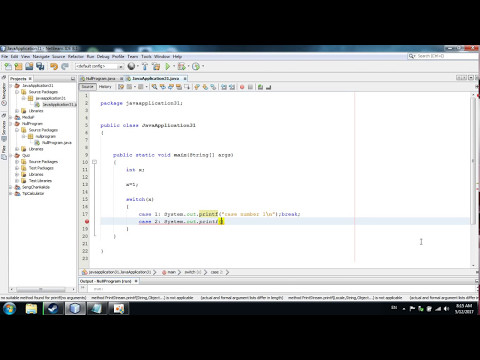This screenshot has height=360, width=480.
Task: Click the Debug Project toolbar icon
Action: pos(181,66)
